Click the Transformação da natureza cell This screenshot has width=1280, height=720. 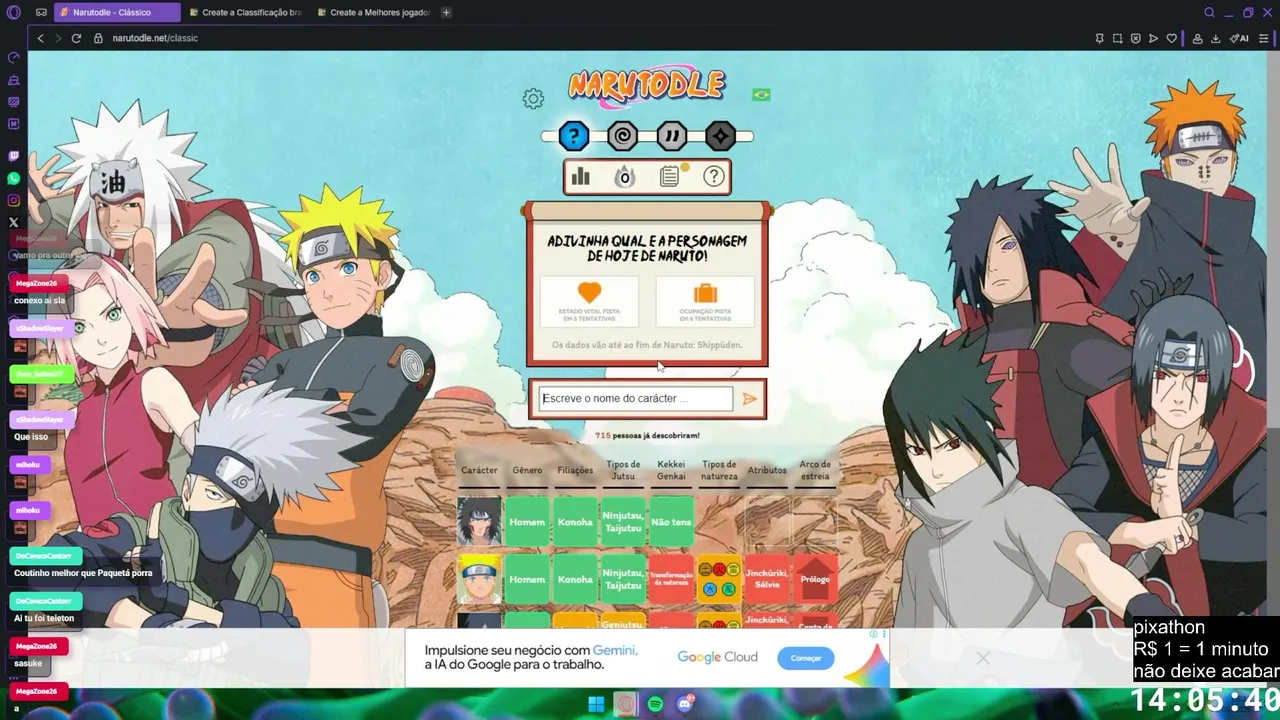[671, 579]
